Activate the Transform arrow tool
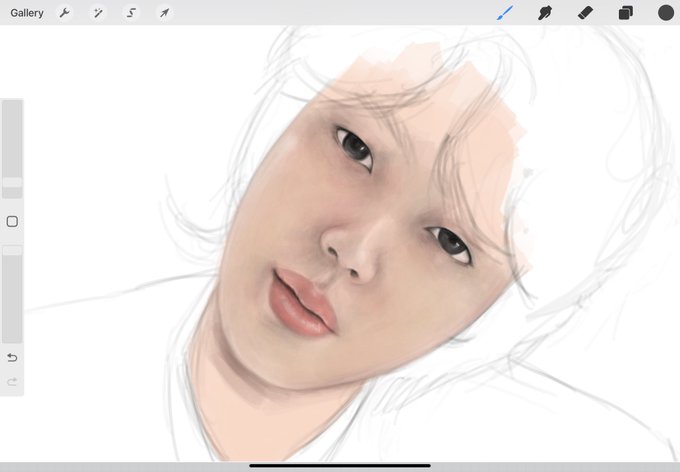Image resolution: width=680 pixels, height=472 pixels. (x=164, y=13)
